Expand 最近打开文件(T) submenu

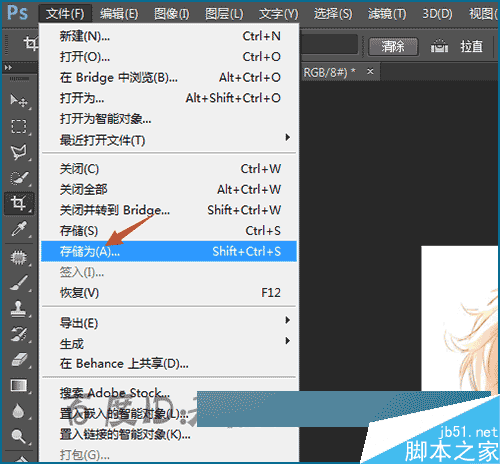169,140
